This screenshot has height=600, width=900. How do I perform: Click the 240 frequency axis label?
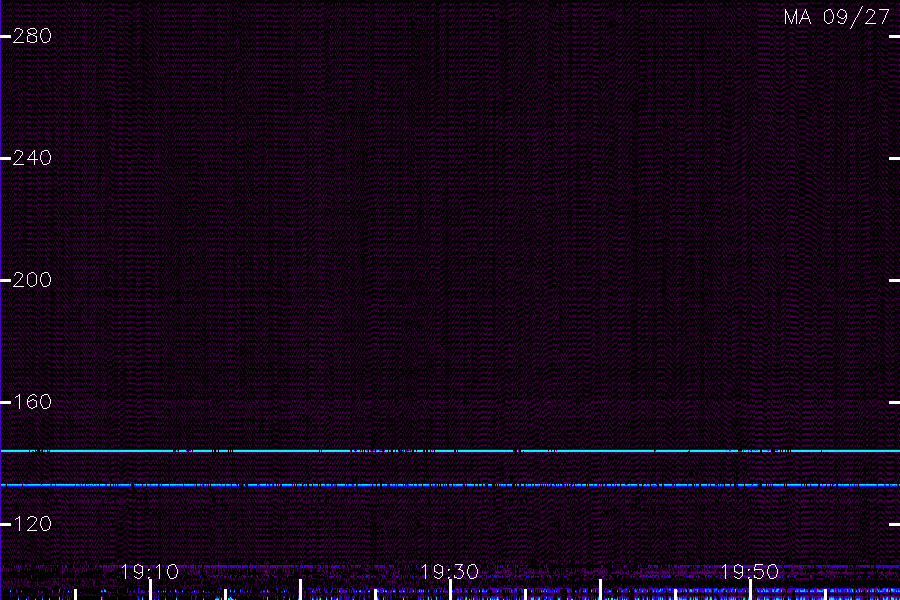(x=32, y=158)
